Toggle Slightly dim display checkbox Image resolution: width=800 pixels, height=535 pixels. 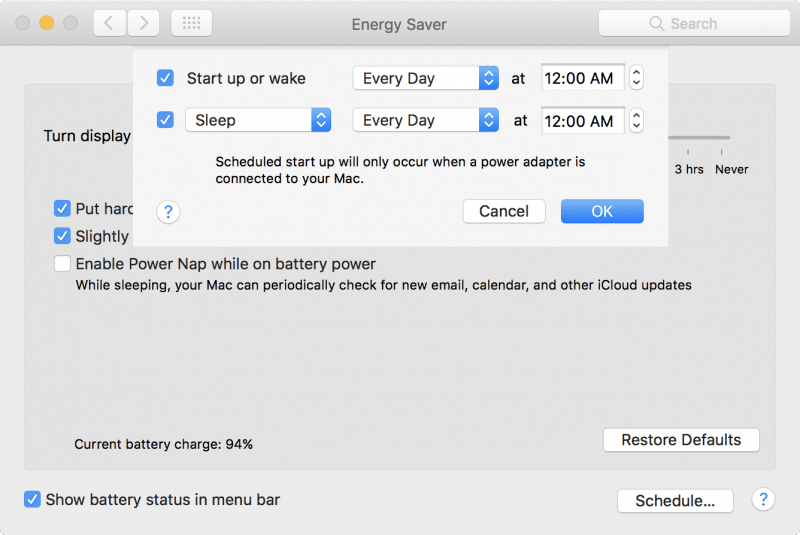click(62, 236)
